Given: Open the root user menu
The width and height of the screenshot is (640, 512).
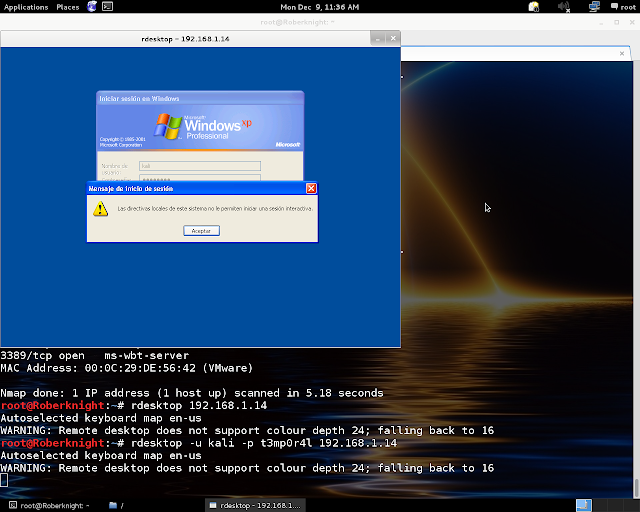Looking at the screenshot, I should 623,7.
